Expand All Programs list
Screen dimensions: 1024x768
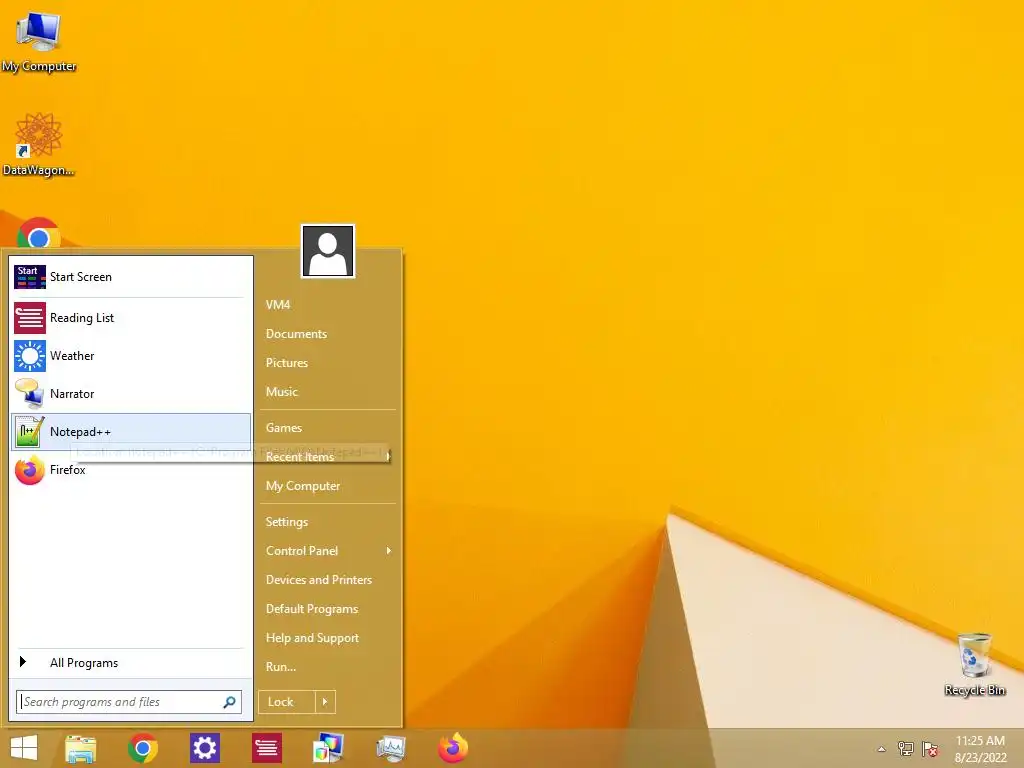(131, 663)
